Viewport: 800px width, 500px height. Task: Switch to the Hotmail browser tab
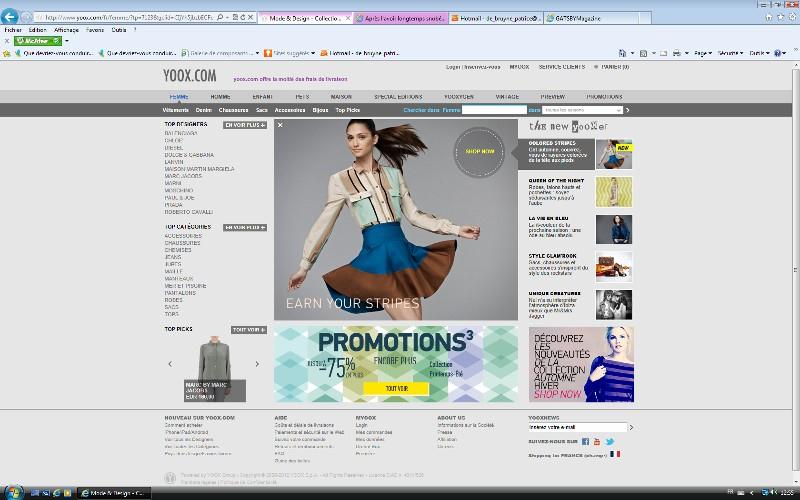[498, 18]
